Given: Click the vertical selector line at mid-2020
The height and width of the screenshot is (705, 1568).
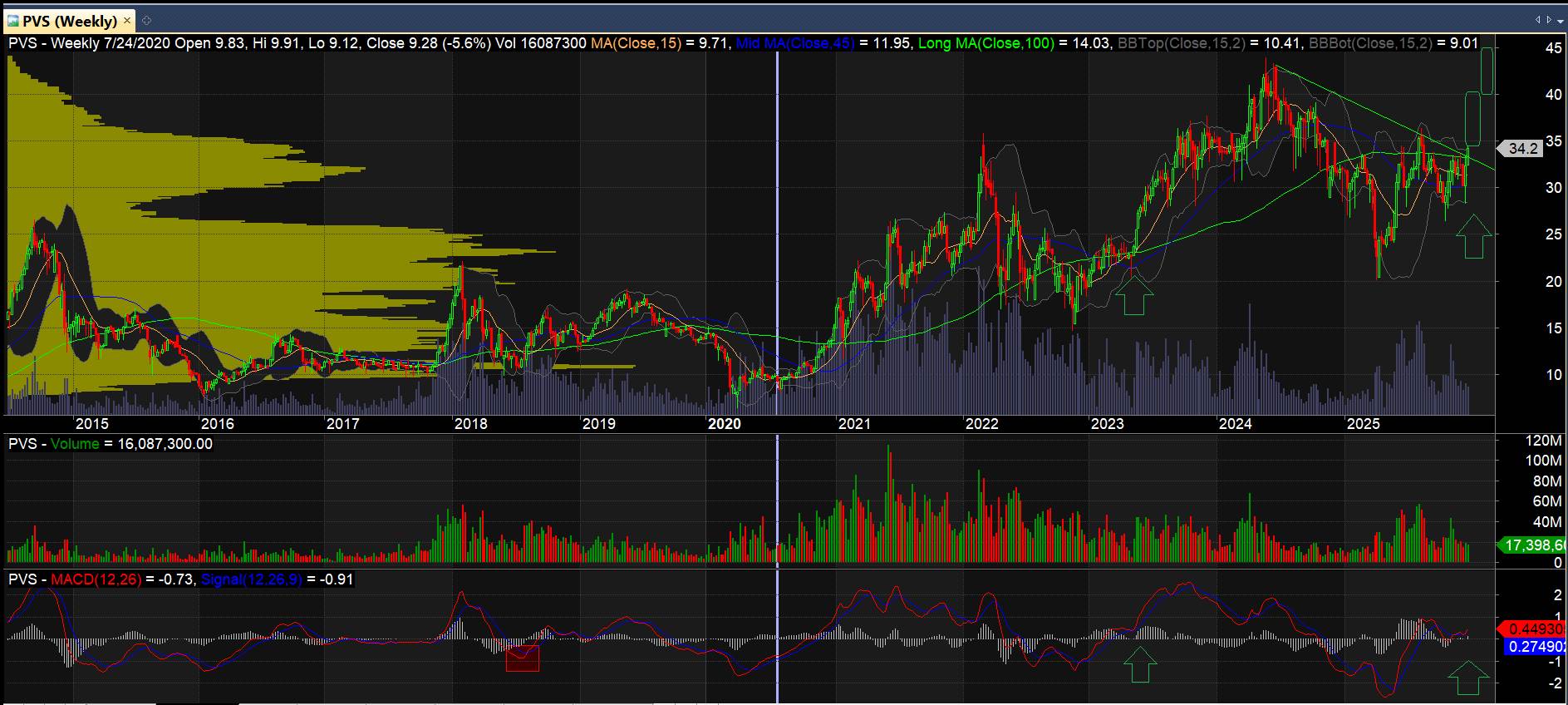Looking at the screenshot, I should (777, 249).
